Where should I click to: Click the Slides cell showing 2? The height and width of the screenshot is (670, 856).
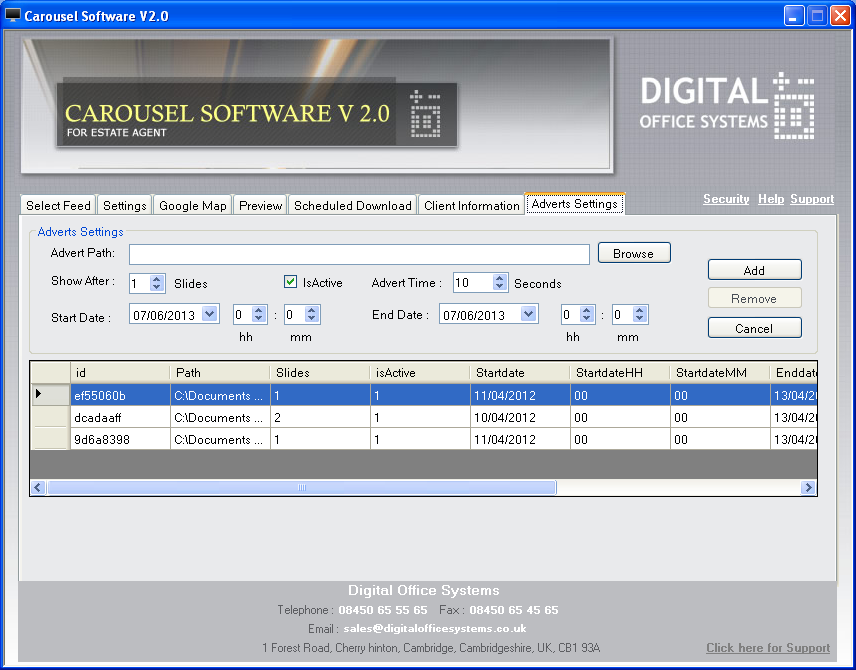click(320, 417)
